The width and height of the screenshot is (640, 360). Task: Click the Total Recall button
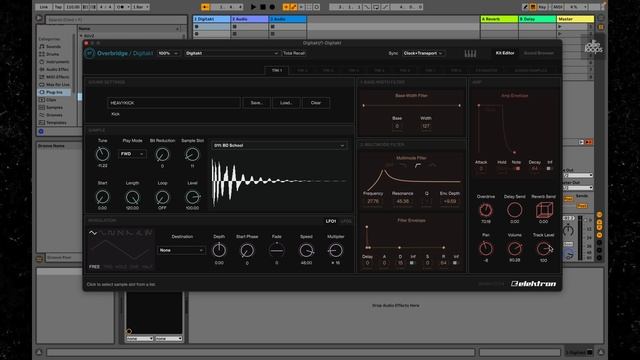[294, 53]
